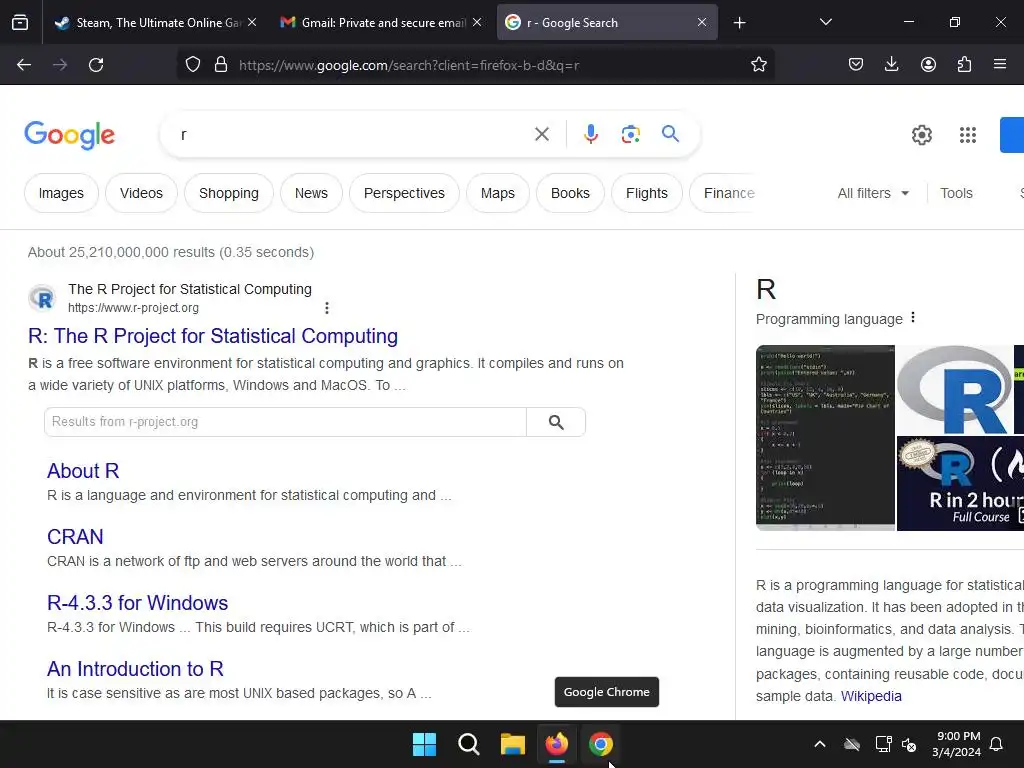
Task: Submit search with magnifier icon
Action: click(670, 134)
